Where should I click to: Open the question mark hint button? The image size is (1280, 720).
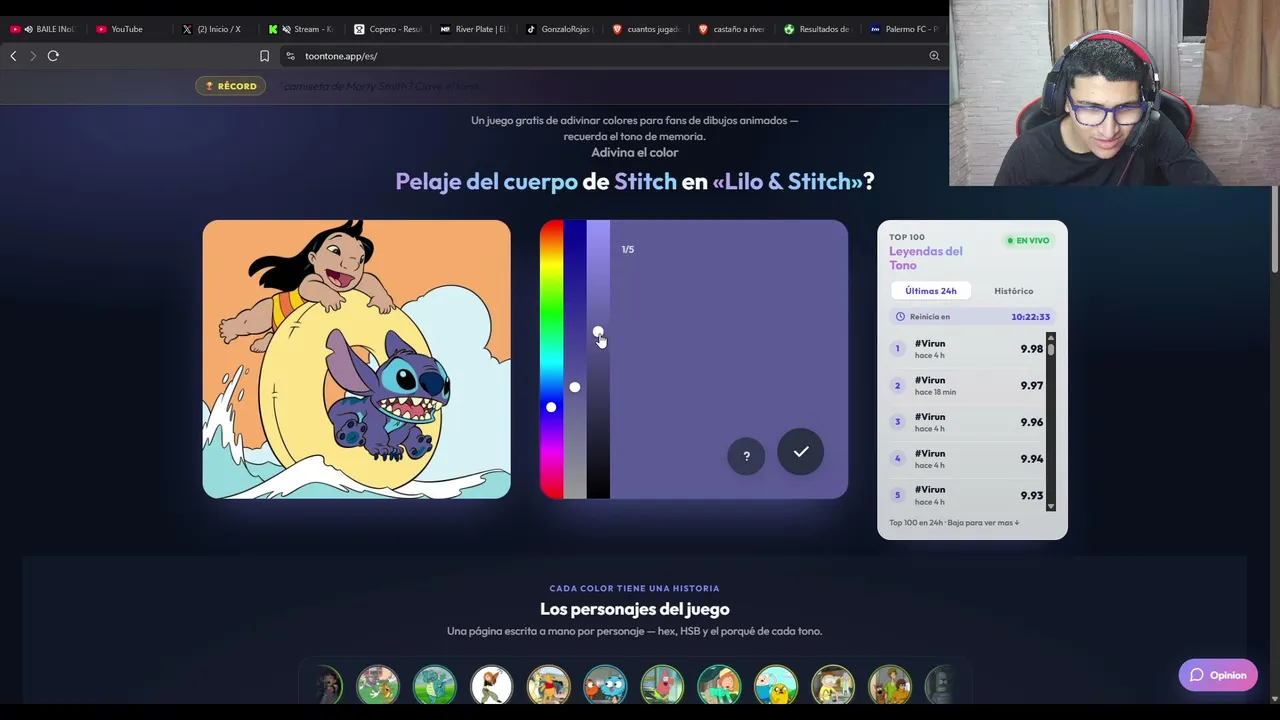746,456
